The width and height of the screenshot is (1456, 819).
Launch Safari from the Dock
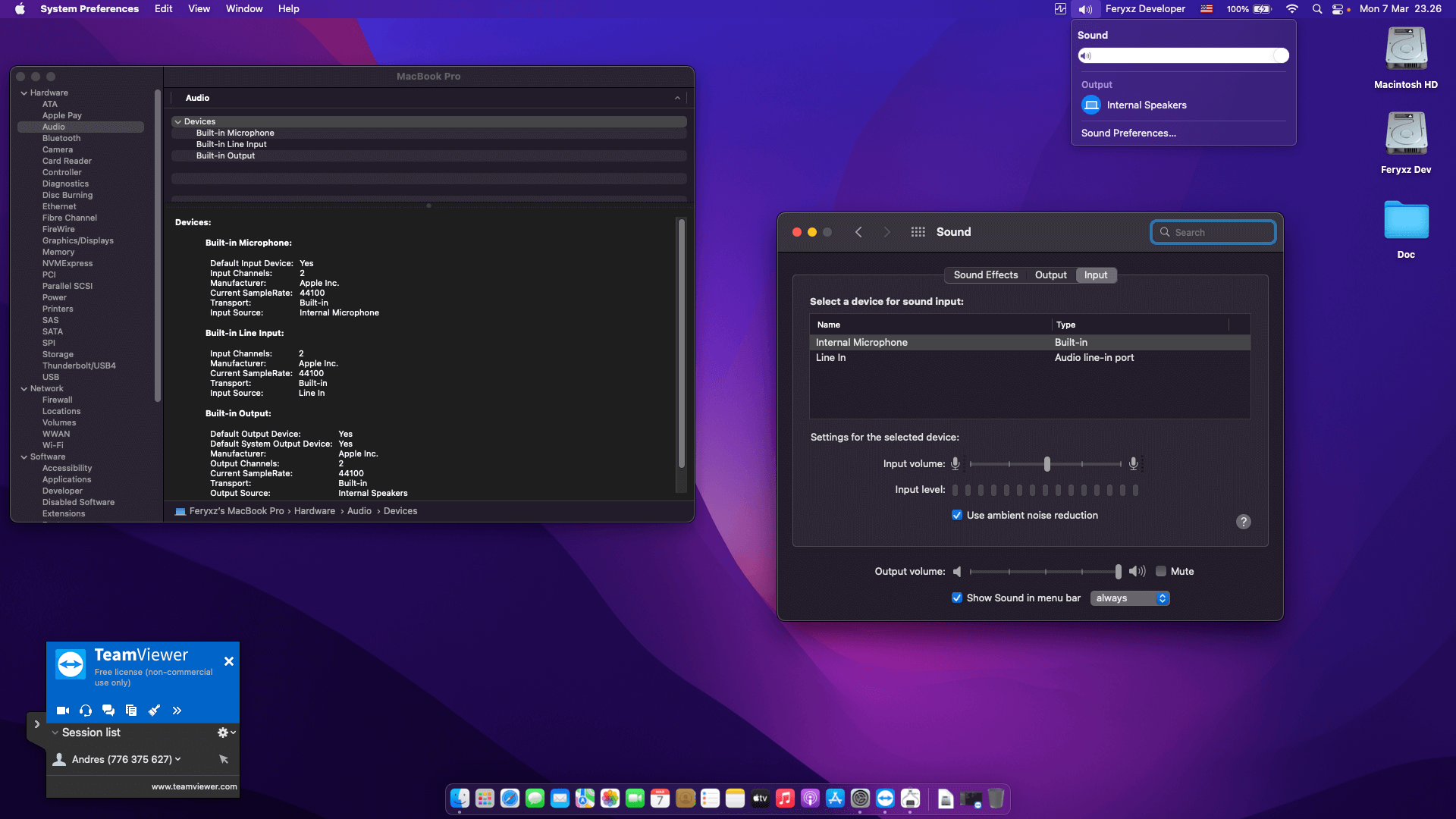(510, 799)
